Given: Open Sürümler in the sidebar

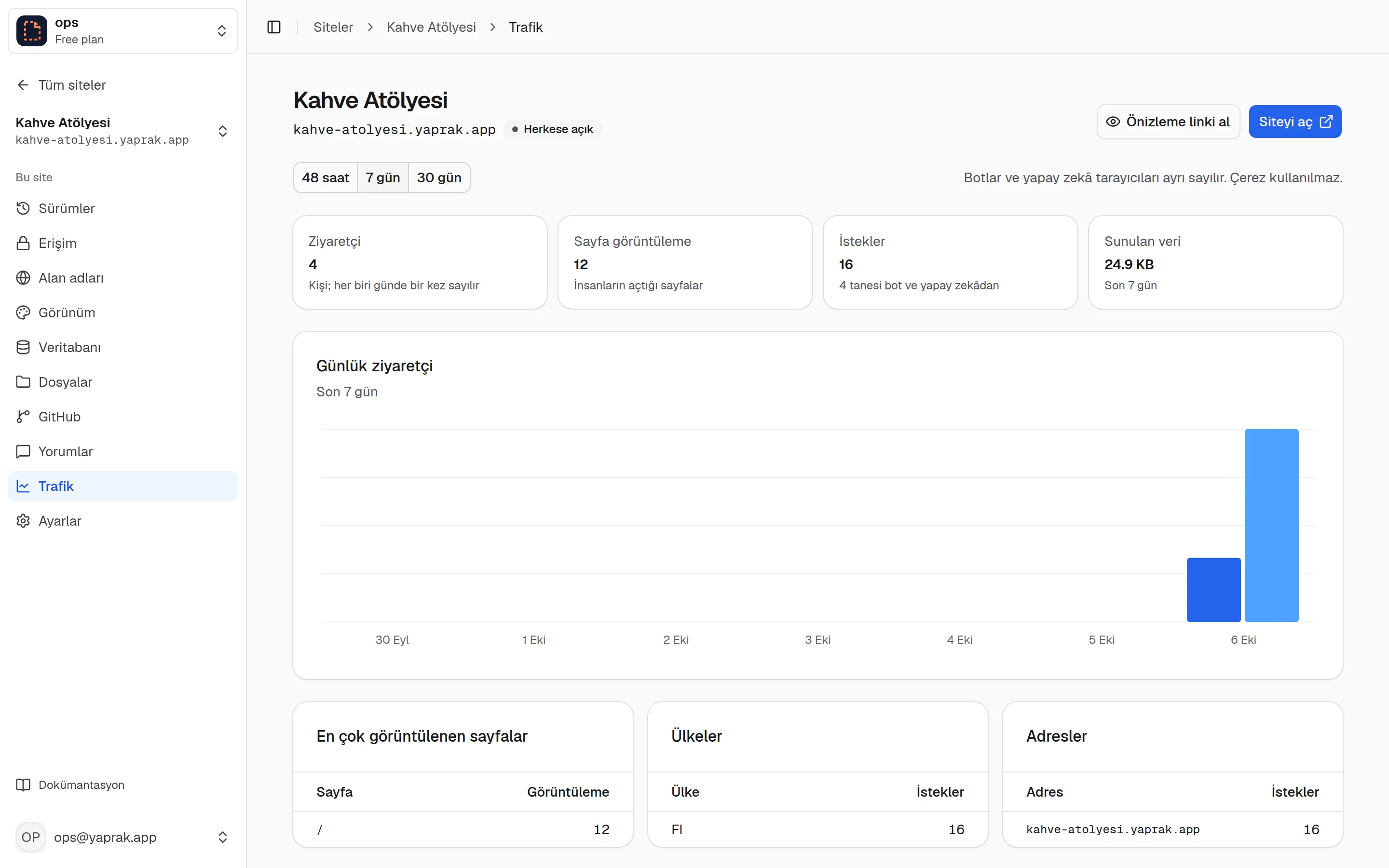Looking at the screenshot, I should pyautogui.click(x=123, y=208).
